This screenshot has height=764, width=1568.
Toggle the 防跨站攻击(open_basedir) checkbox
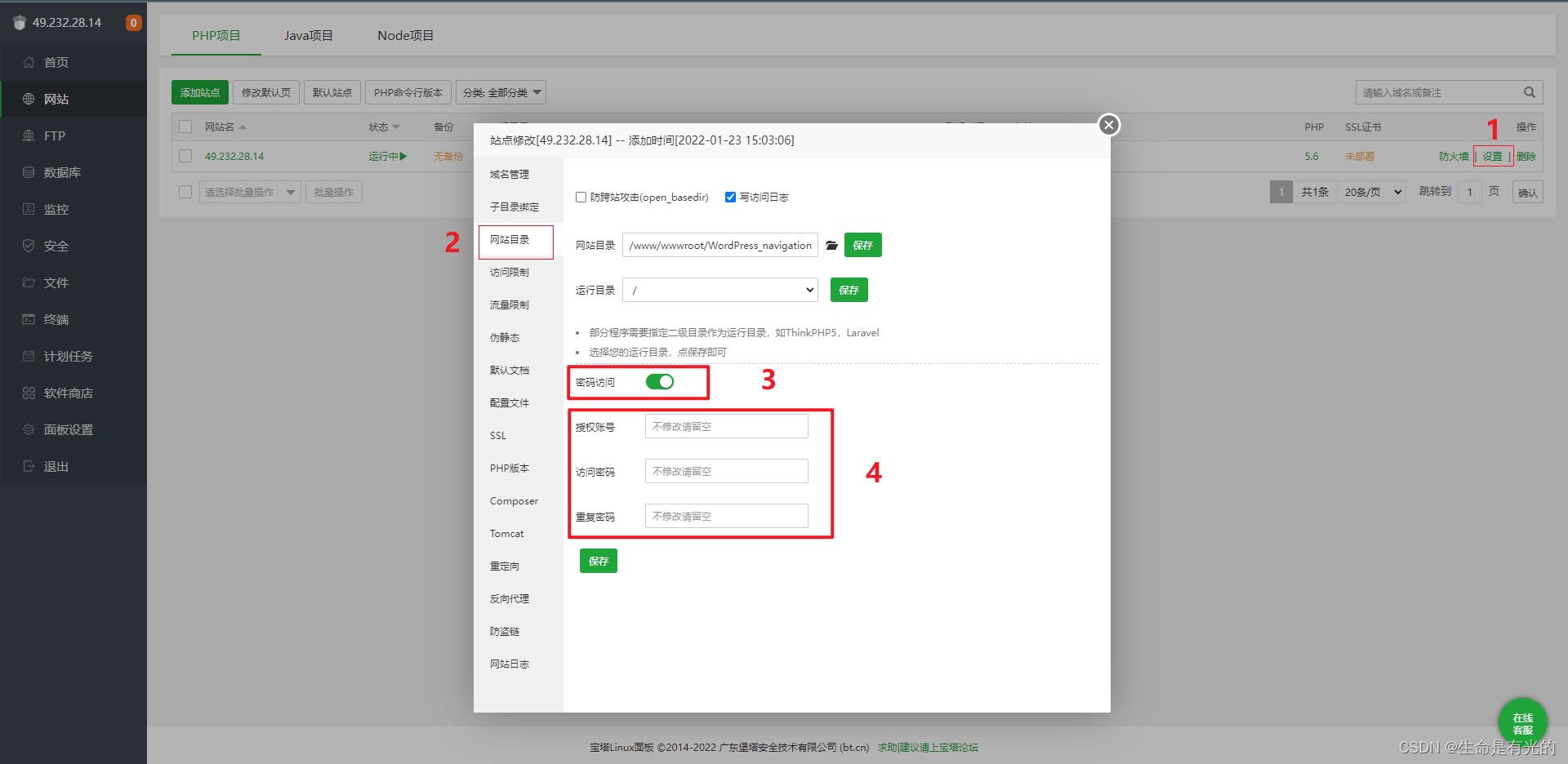[581, 197]
